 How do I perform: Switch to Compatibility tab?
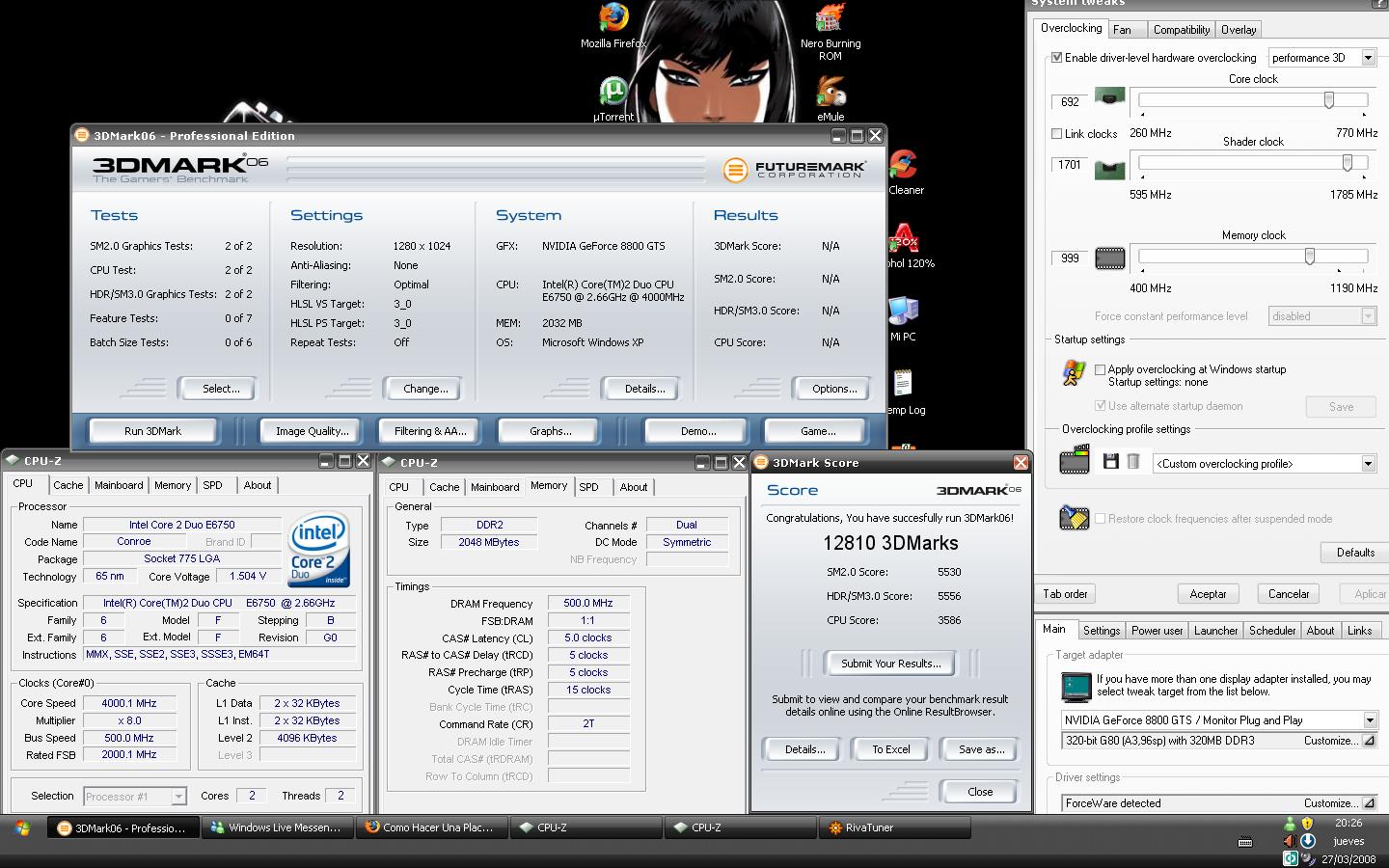1182,30
